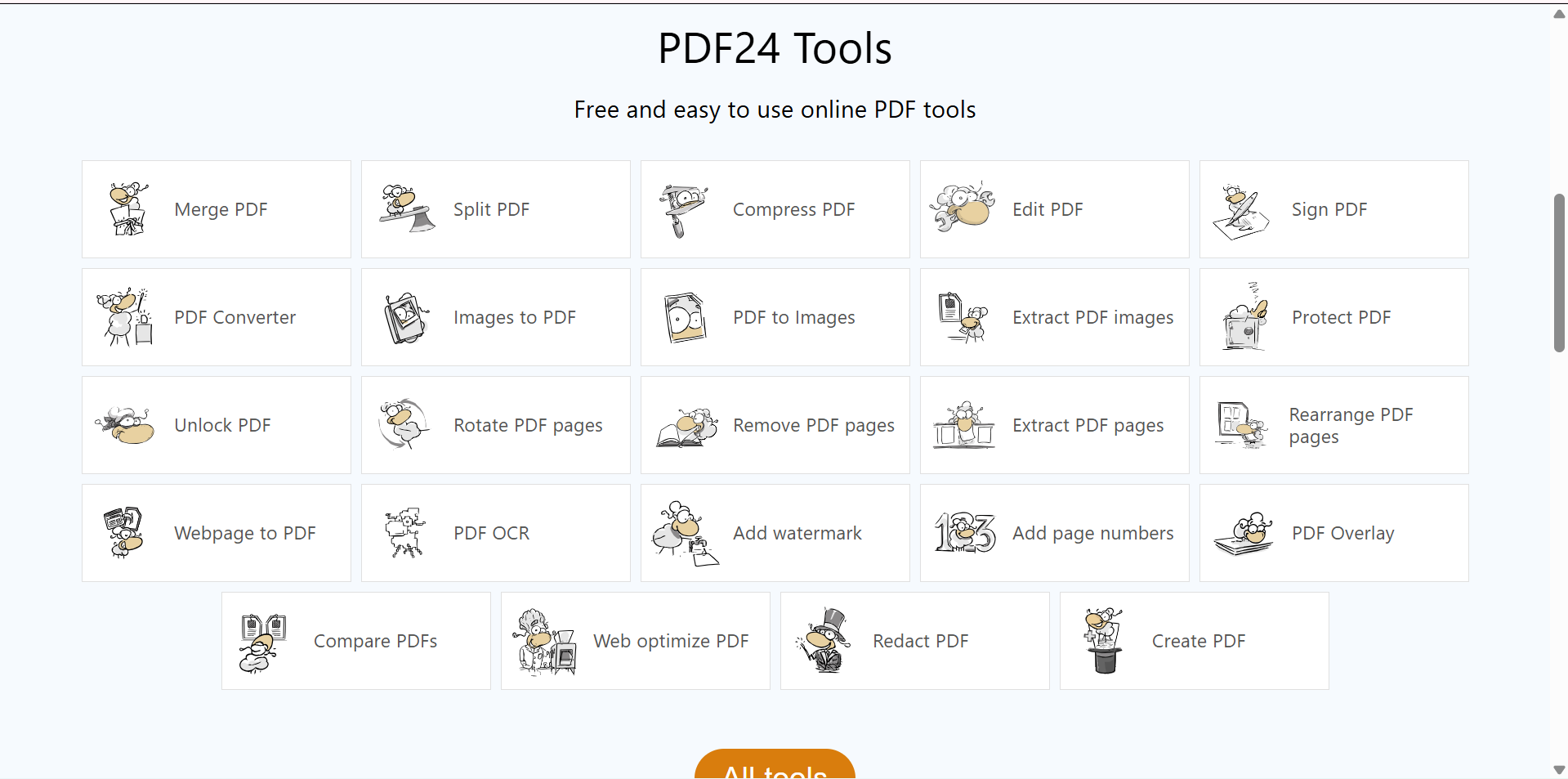
Task: Click the PDF Overlay label
Action: click(1342, 533)
